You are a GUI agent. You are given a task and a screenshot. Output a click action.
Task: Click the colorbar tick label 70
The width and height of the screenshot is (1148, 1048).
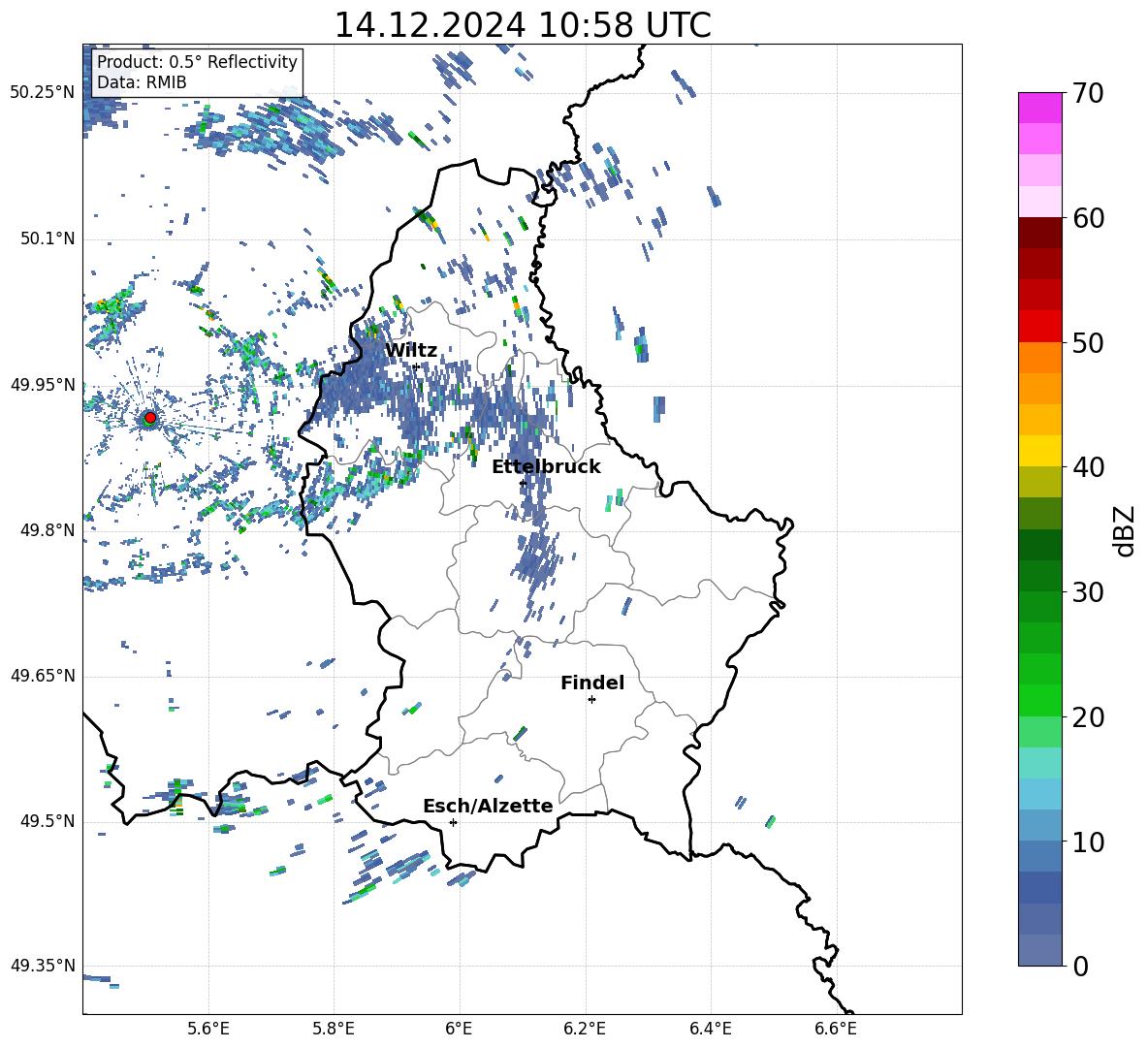pyautogui.click(x=1088, y=94)
